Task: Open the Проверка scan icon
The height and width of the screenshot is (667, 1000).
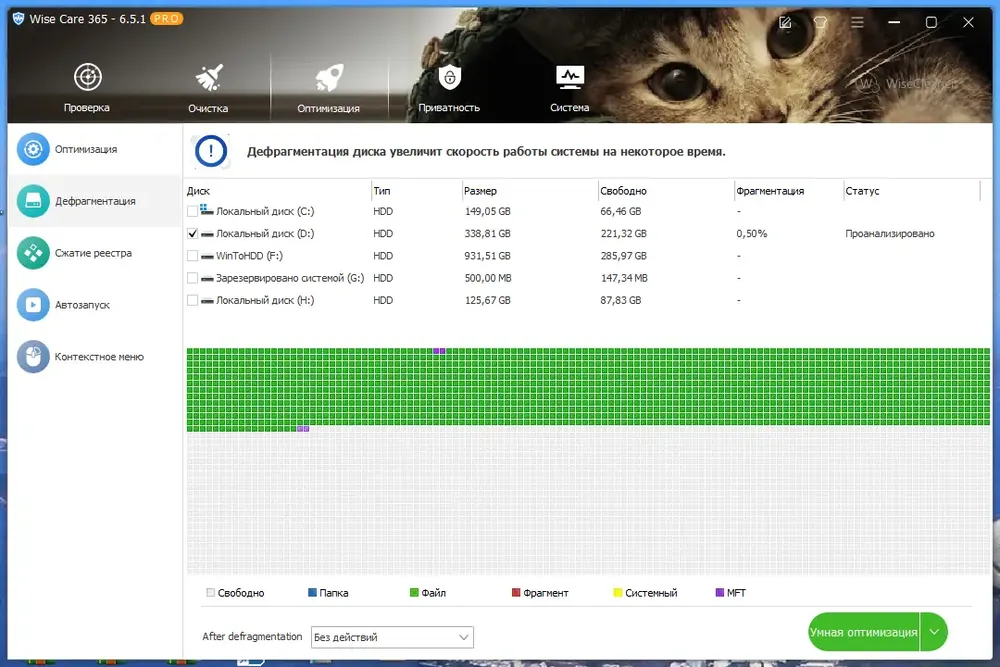Action: [87, 77]
